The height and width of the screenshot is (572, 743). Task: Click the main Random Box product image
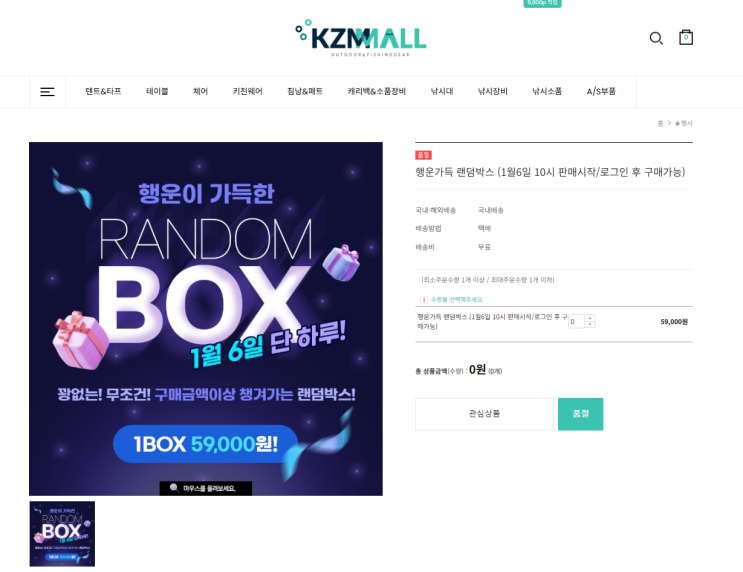coord(206,319)
